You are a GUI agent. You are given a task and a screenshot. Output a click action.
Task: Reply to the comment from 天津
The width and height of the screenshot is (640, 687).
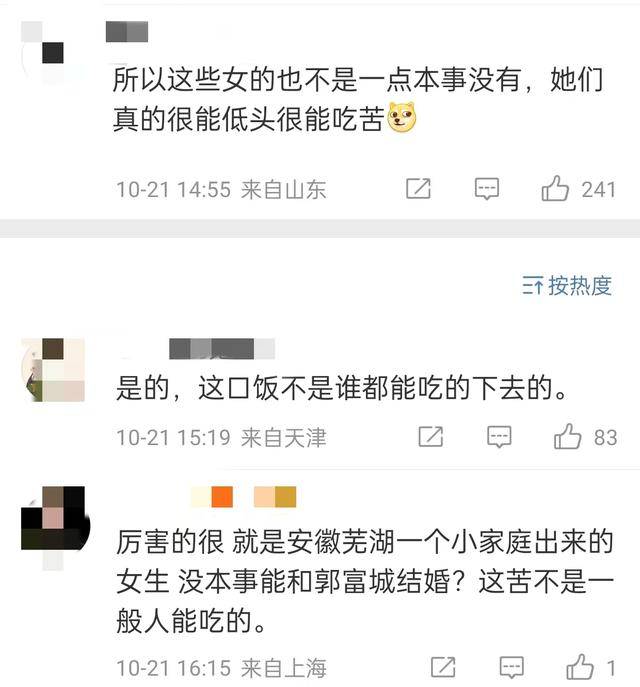(x=499, y=437)
